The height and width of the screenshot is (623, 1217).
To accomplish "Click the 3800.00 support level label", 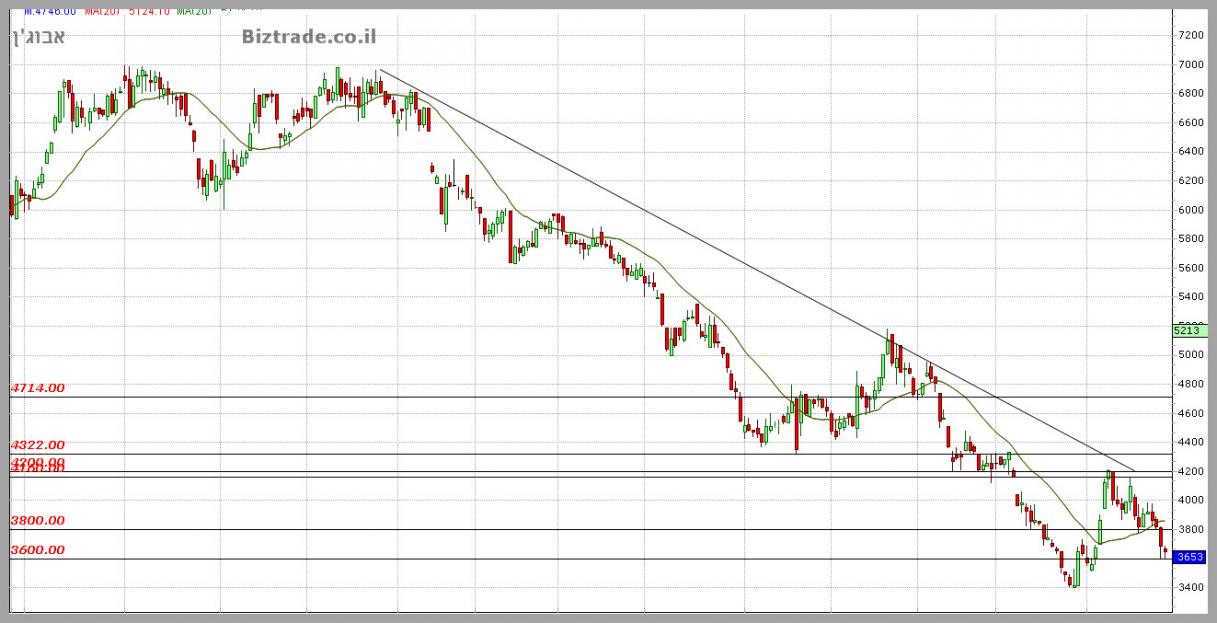I will [x=37, y=520].
